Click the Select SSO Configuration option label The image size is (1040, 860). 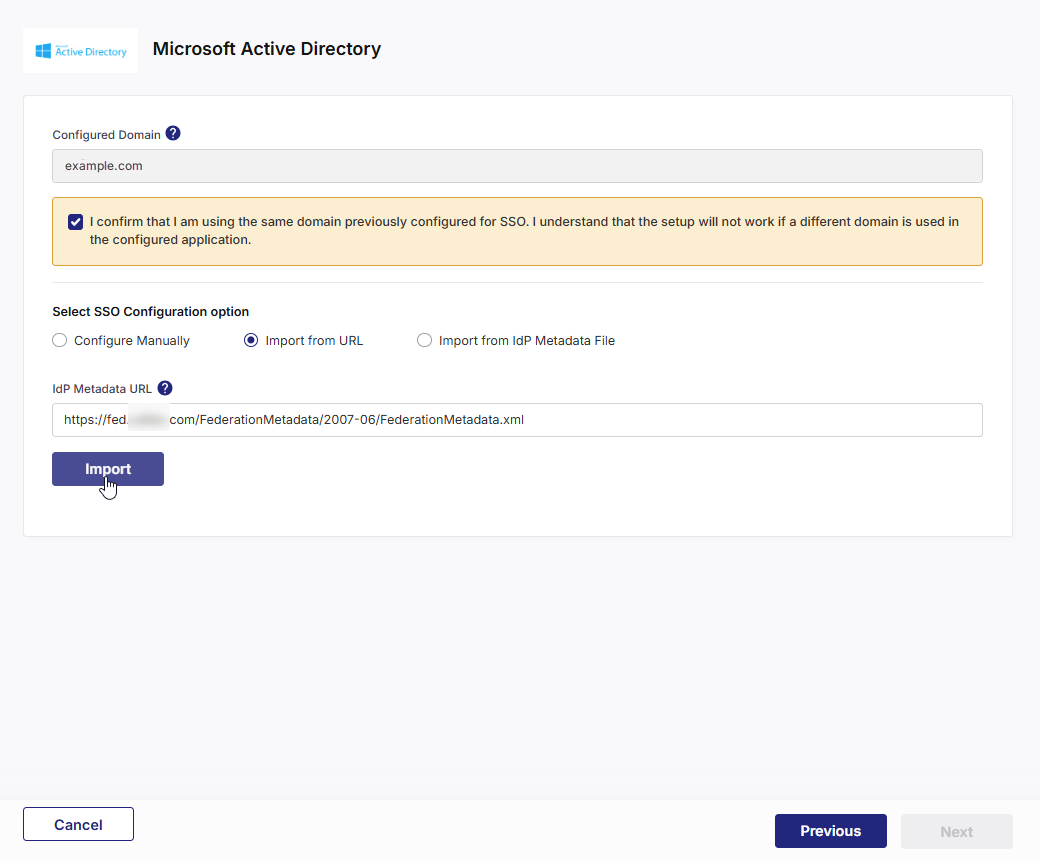coord(150,311)
